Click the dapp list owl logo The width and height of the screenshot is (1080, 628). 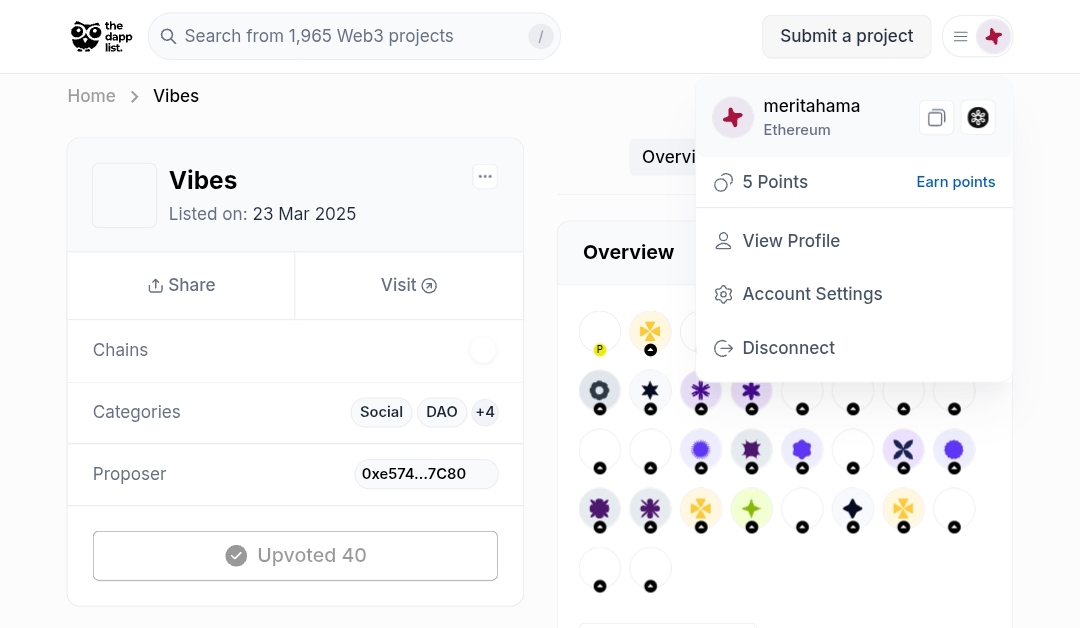tap(102, 36)
